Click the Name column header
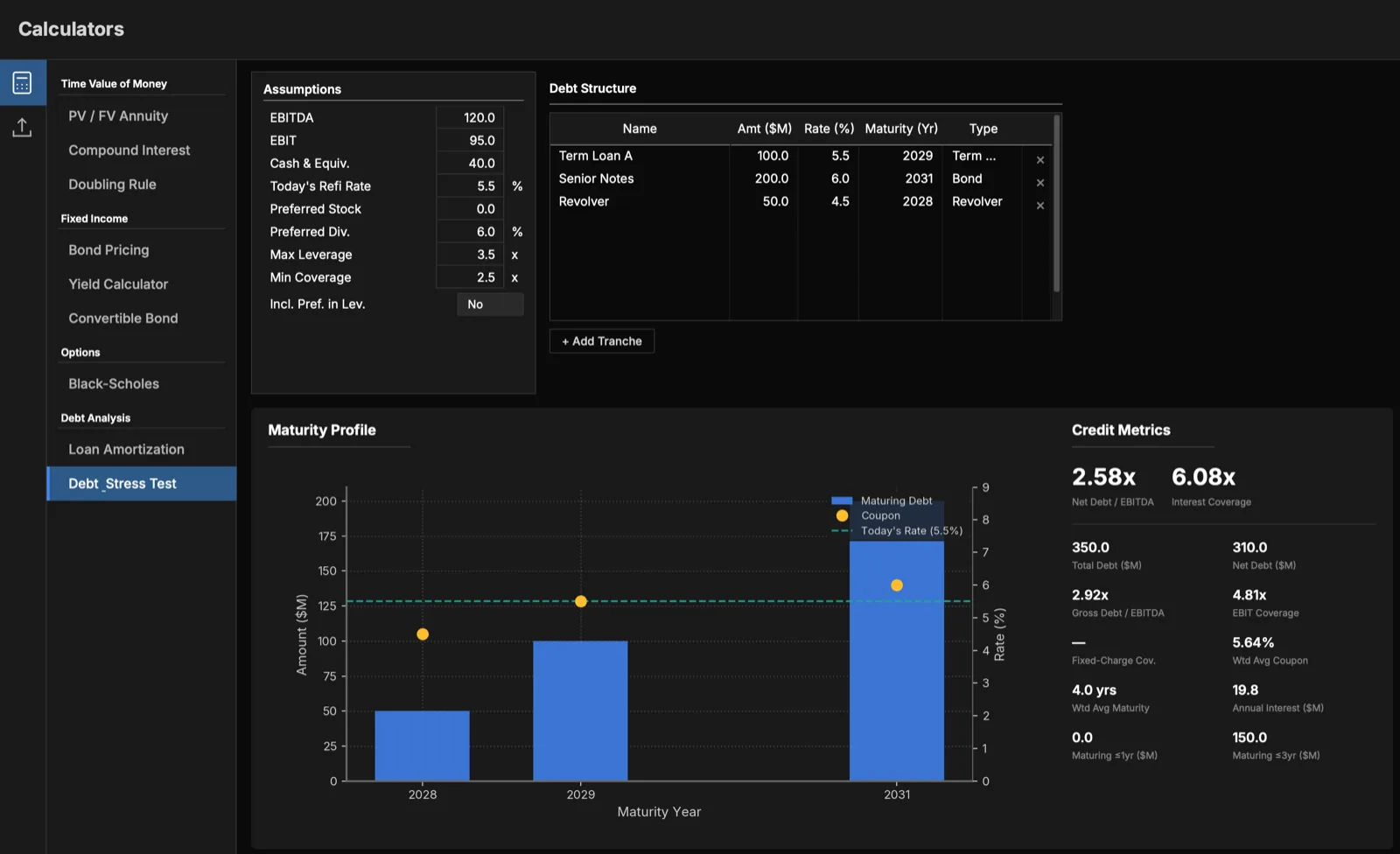1400x854 pixels. tap(640, 129)
